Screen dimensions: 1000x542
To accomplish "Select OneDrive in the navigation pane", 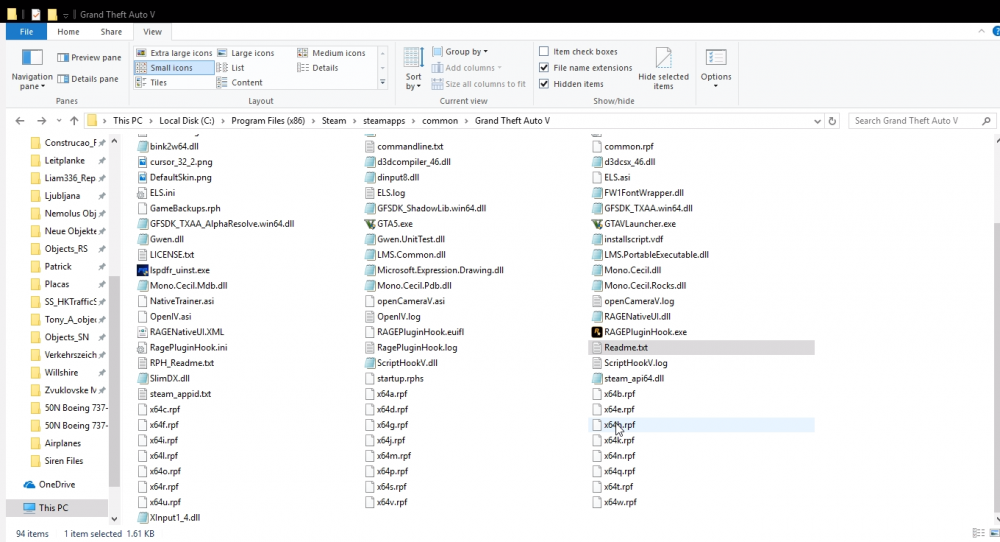I will [50, 485].
